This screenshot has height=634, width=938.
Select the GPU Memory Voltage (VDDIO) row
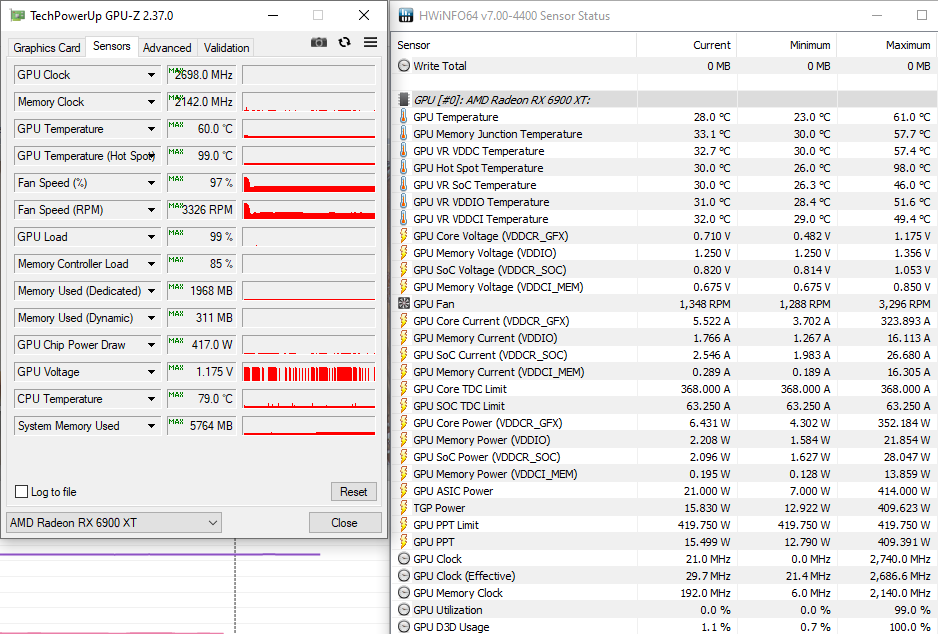665,252
